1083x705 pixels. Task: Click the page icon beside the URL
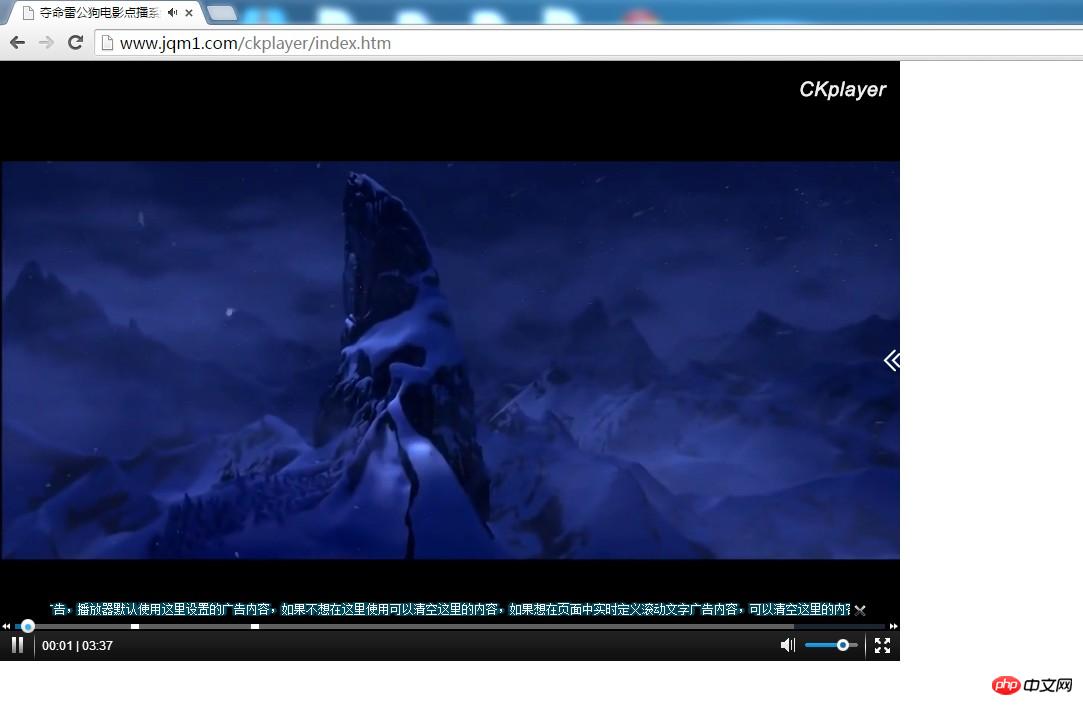(107, 43)
